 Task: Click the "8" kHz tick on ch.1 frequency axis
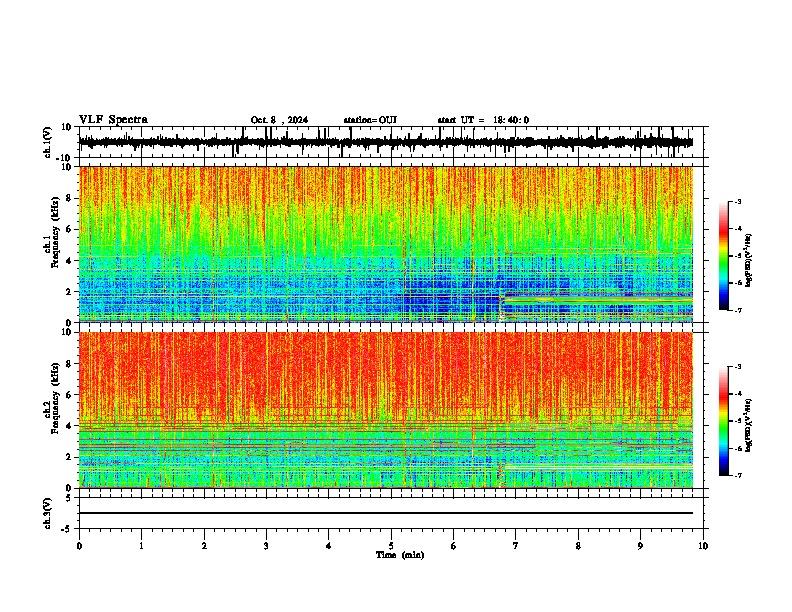pyautogui.click(x=69, y=198)
